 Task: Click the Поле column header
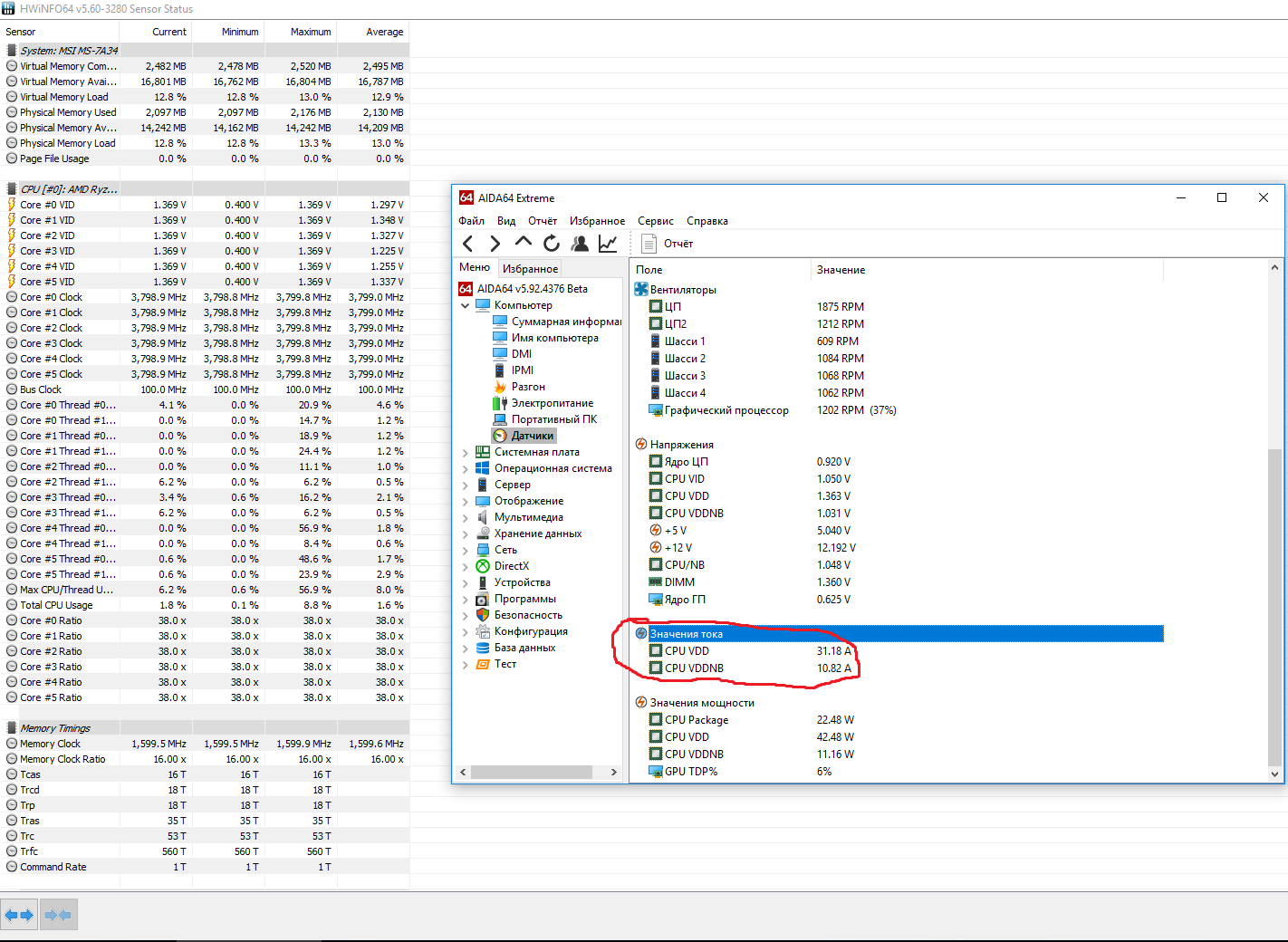pyautogui.click(x=720, y=270)
